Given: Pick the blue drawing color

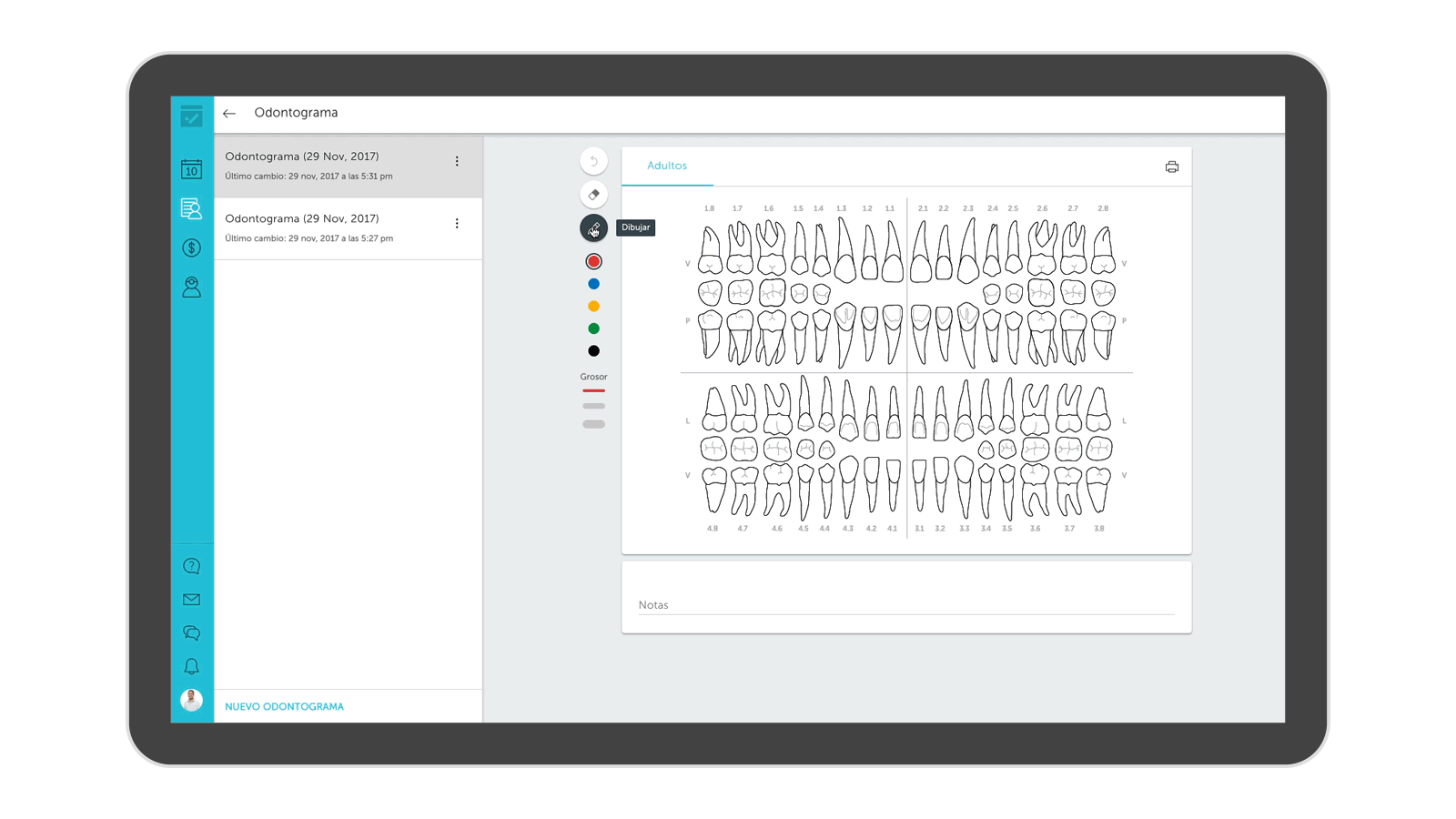Looking at the screenshot, I should (593, 284).
